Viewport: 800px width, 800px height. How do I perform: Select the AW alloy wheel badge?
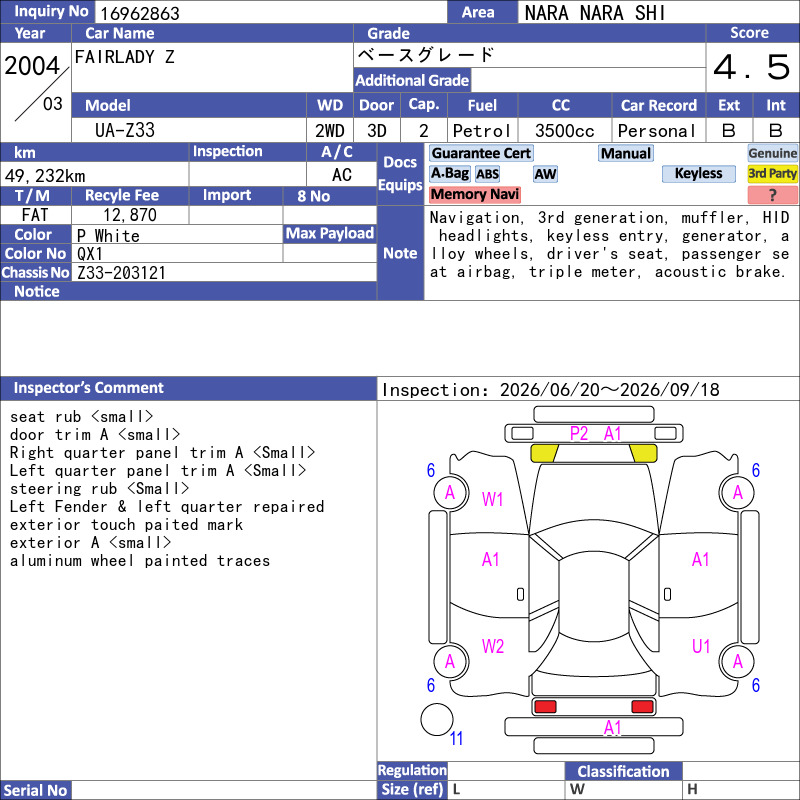click(545, 174)
